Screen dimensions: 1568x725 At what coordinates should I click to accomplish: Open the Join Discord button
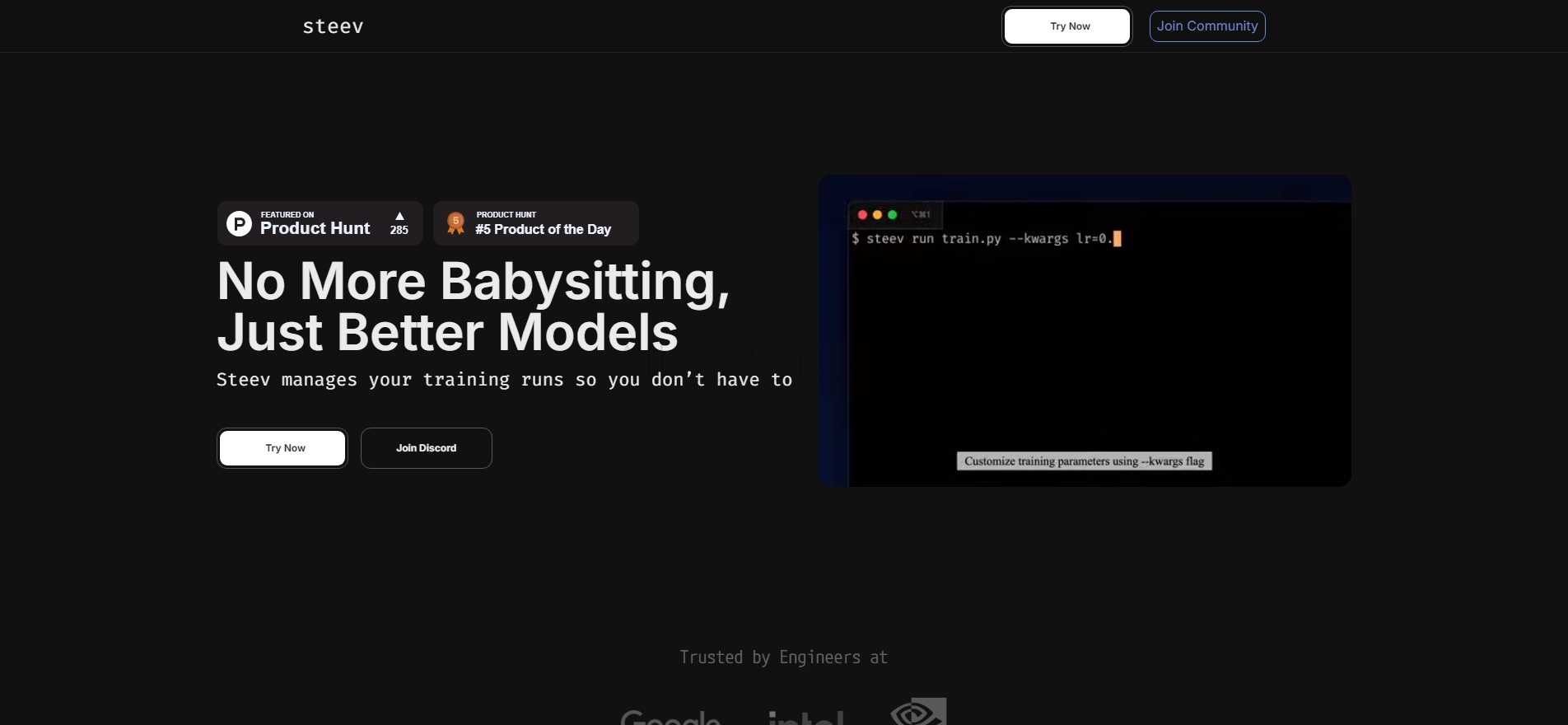(x=426, y=448)
